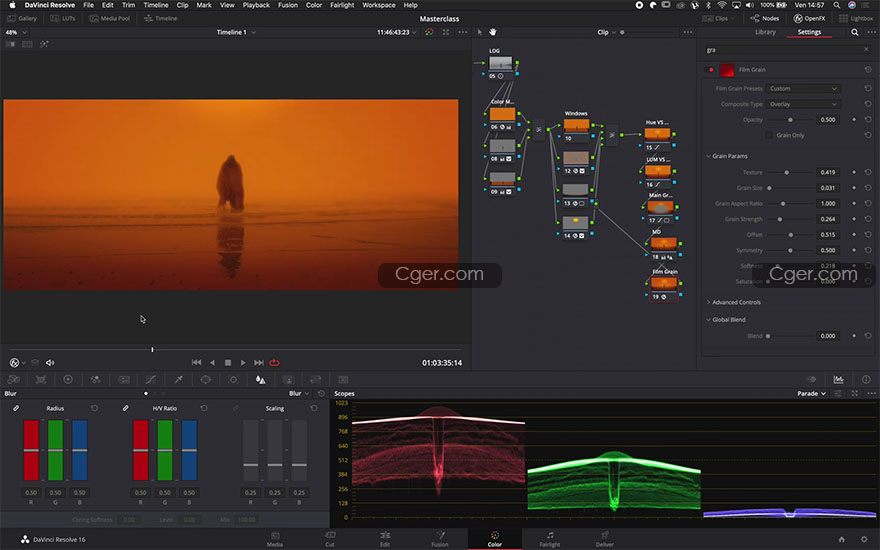Show the Timeline button in top toolbar
The height and width of the screenshot is (550, 880).
pyautogui.click(x=161, y=19)
